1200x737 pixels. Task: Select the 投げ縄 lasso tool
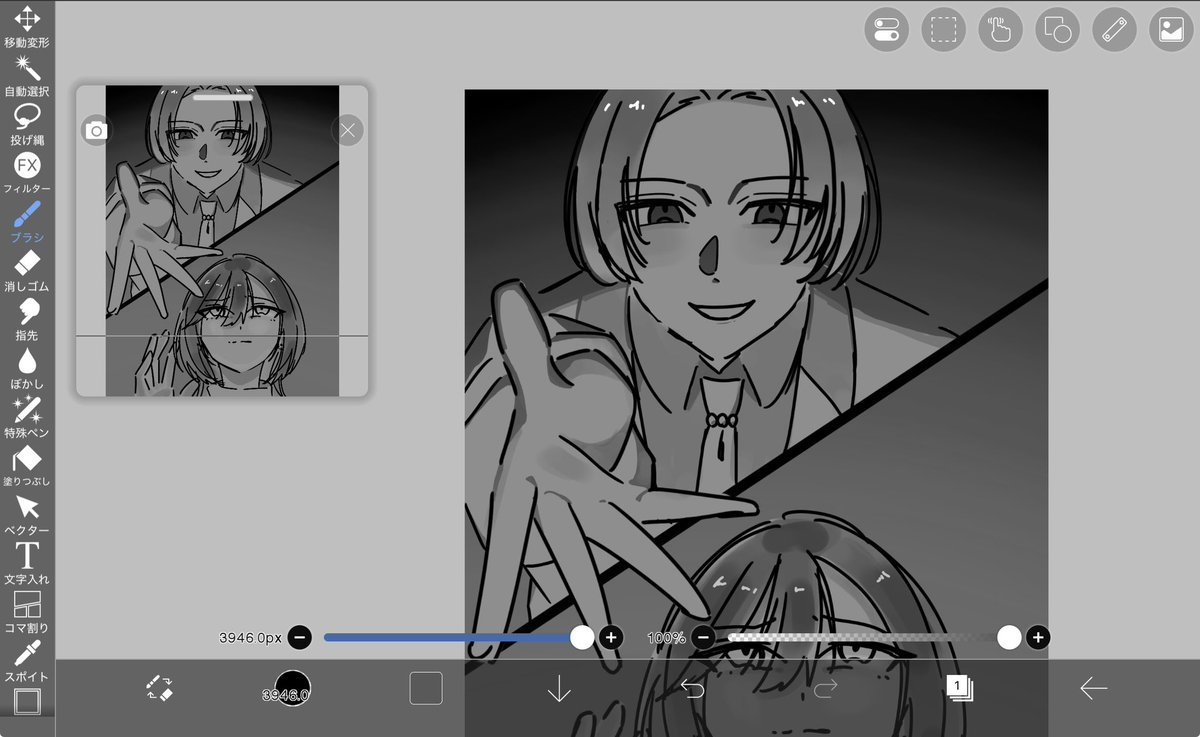[27, 125]
